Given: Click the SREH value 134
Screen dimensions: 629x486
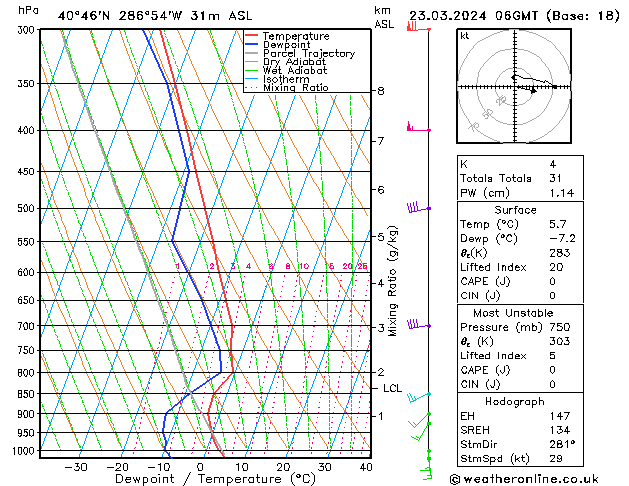Looking at the screenshot, I should (560, 430).
